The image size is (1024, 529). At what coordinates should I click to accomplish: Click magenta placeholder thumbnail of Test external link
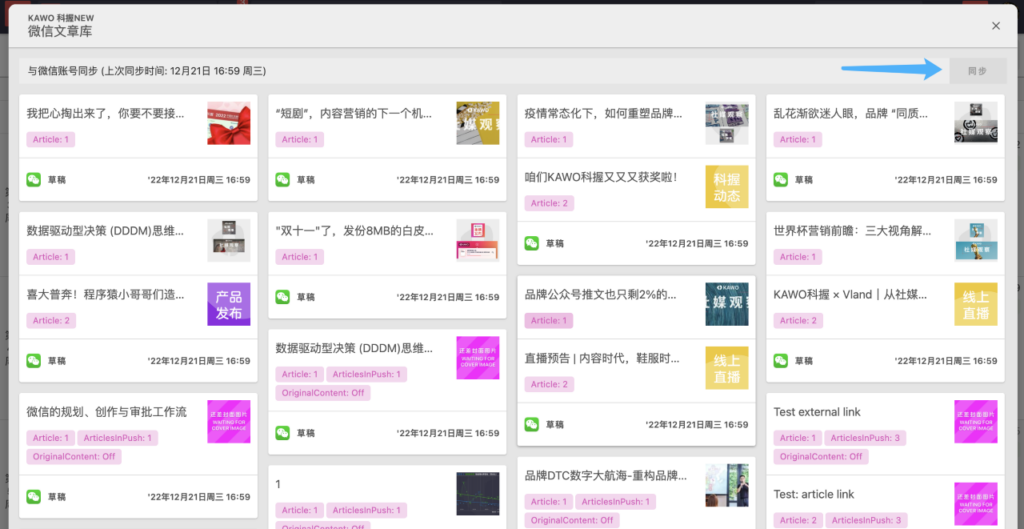coord(976,422)
